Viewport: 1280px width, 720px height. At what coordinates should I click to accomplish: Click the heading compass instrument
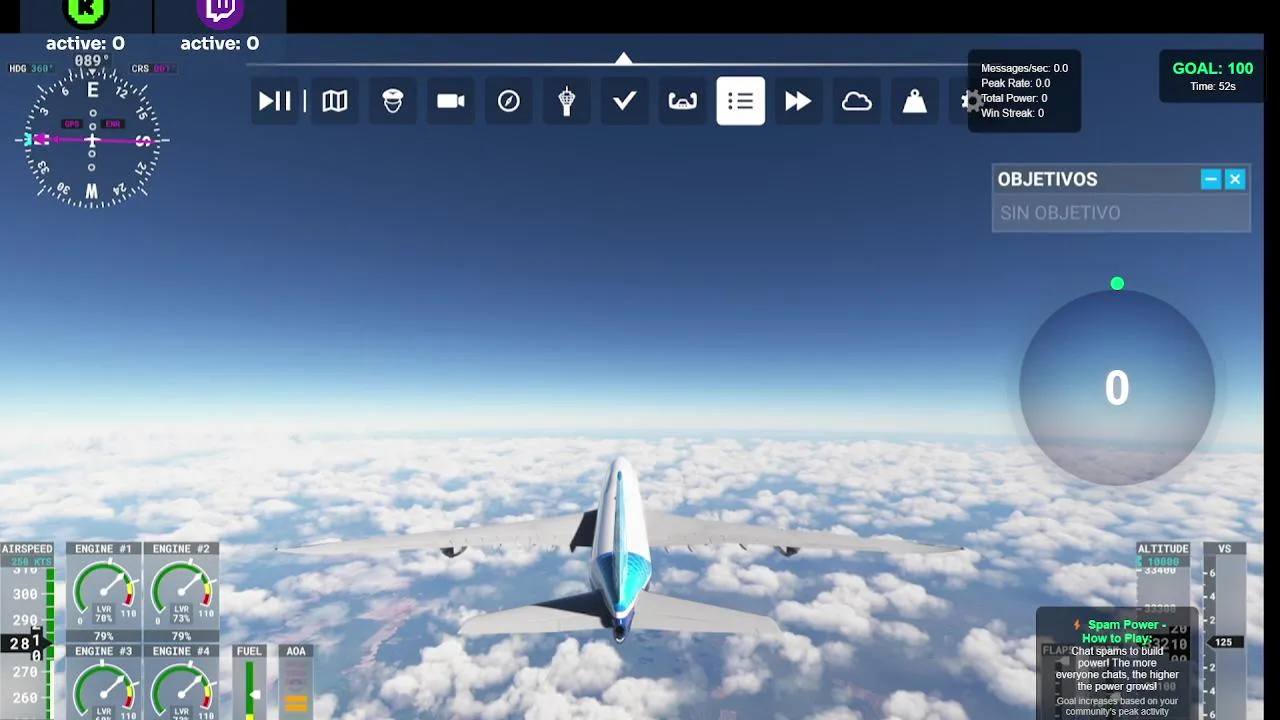[92, 140]
